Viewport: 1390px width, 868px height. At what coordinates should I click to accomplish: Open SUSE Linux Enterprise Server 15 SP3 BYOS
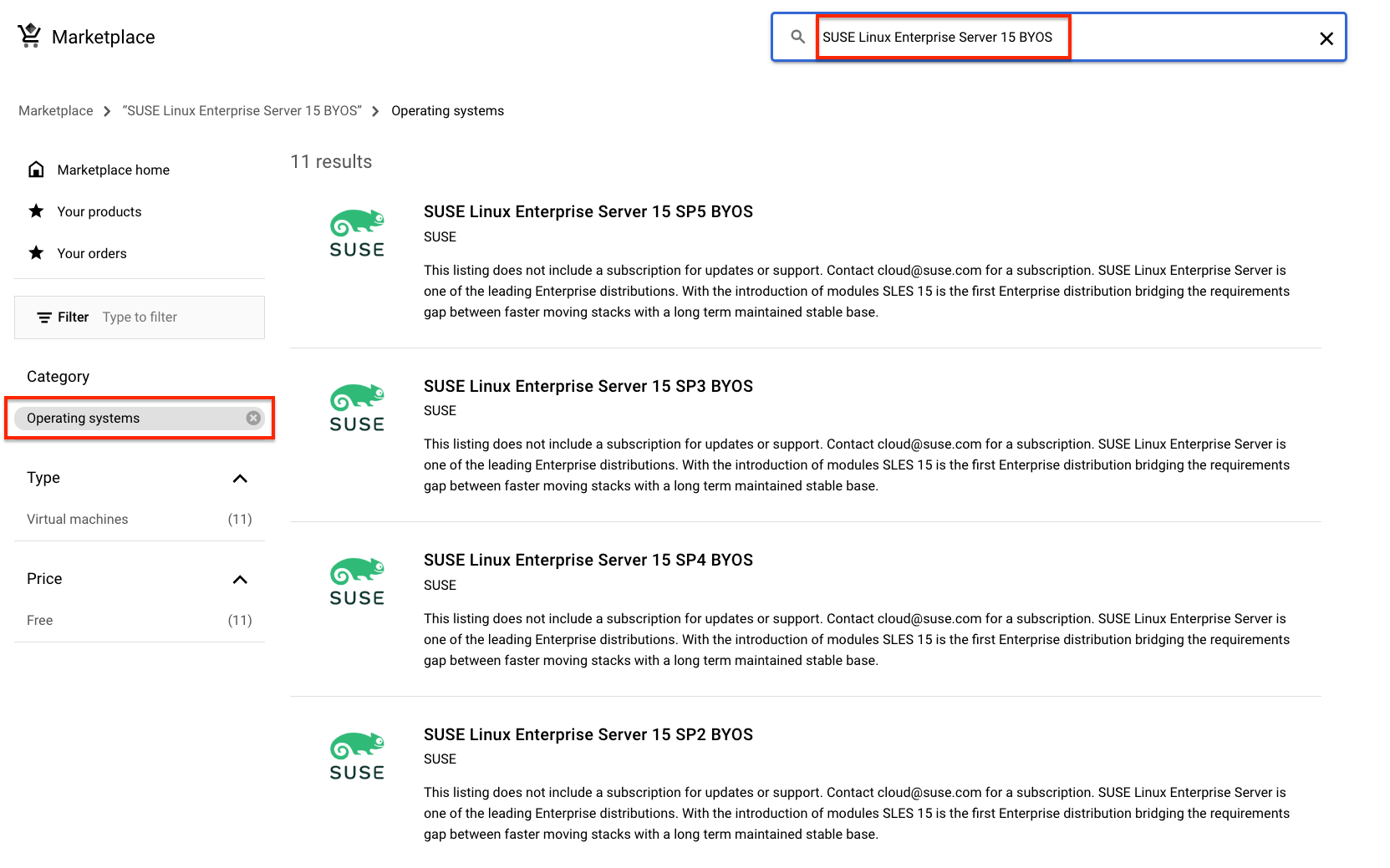tap(588, 386)
